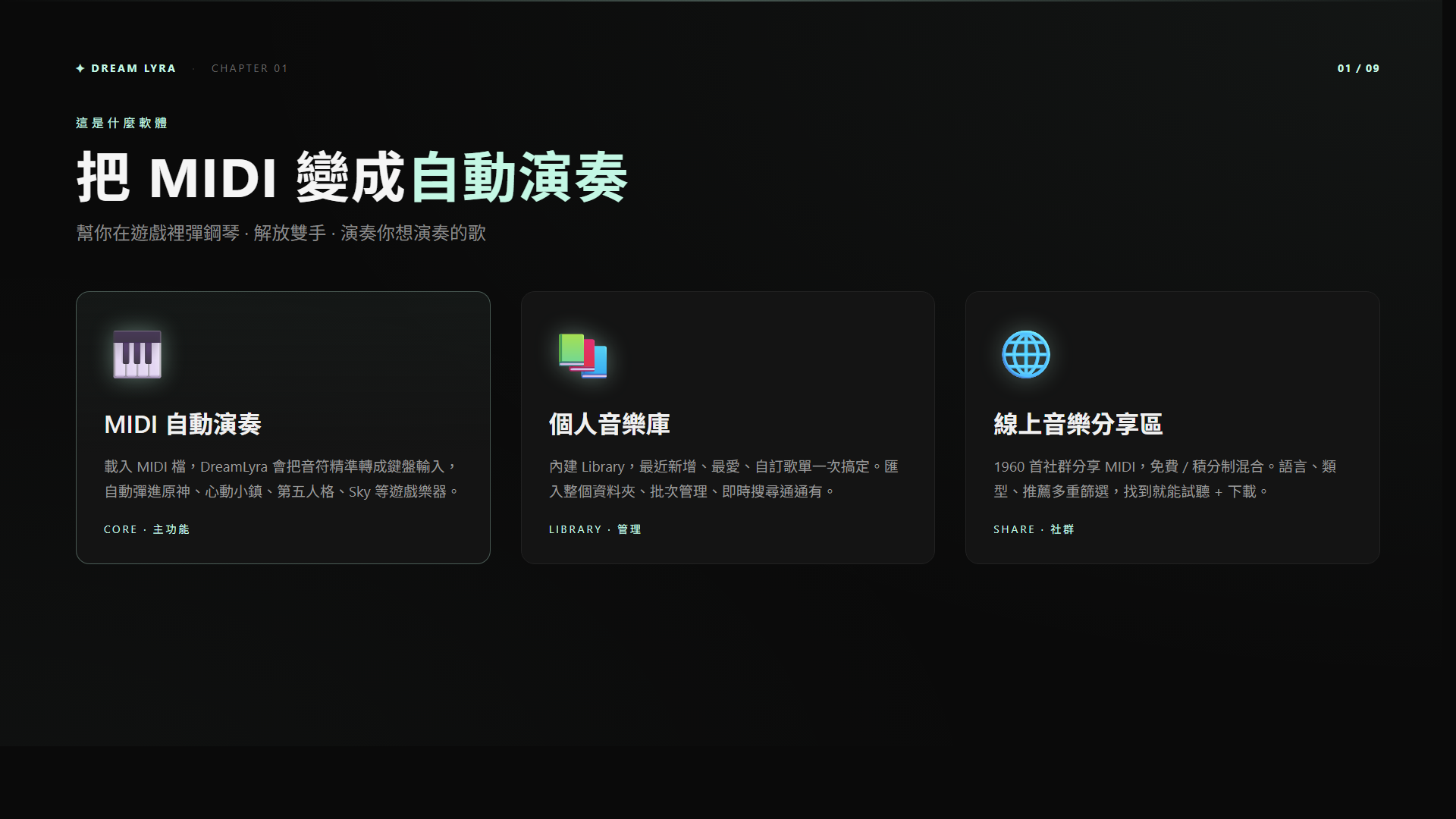Click the subtitle 幫你在遊戲裡彈鋼琴 line

click(281, 233)
